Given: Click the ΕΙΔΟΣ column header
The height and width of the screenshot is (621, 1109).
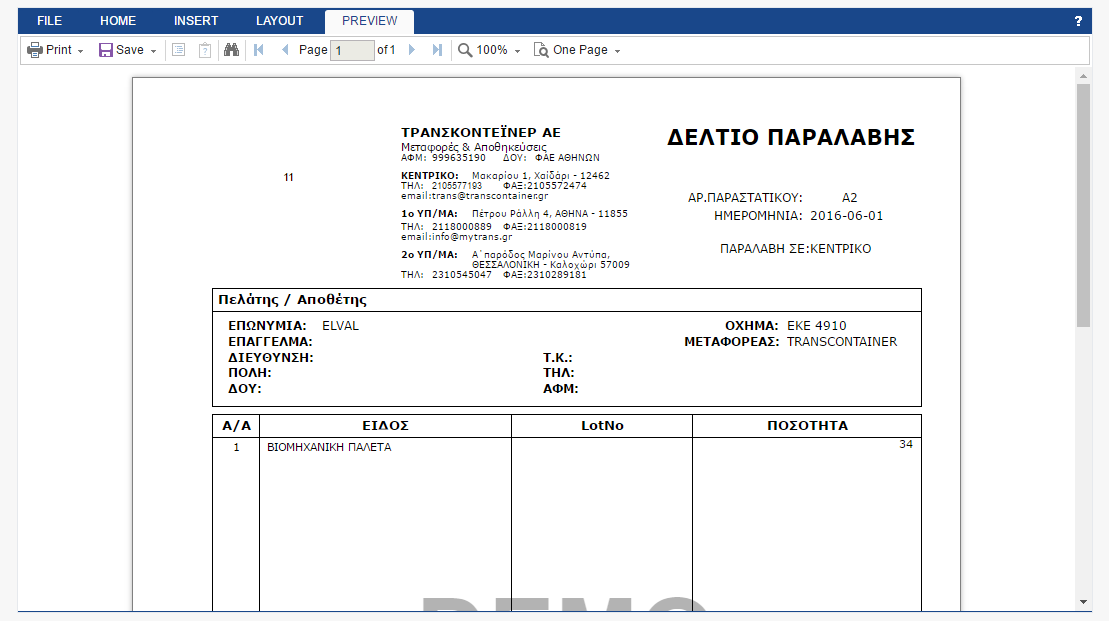Looking at the screenshot, I should pyautogui.click(x=385, y=426).
